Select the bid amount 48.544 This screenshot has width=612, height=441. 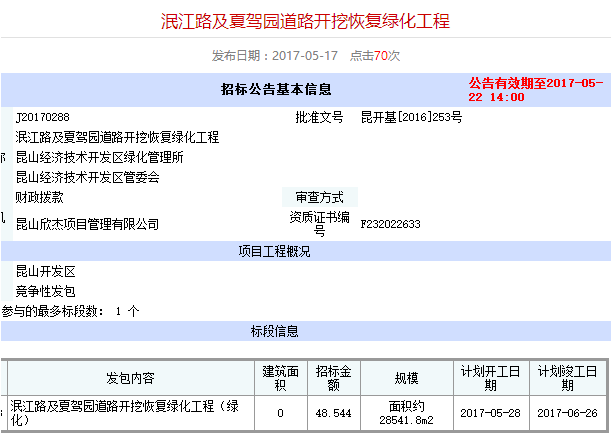click(334, 413)
